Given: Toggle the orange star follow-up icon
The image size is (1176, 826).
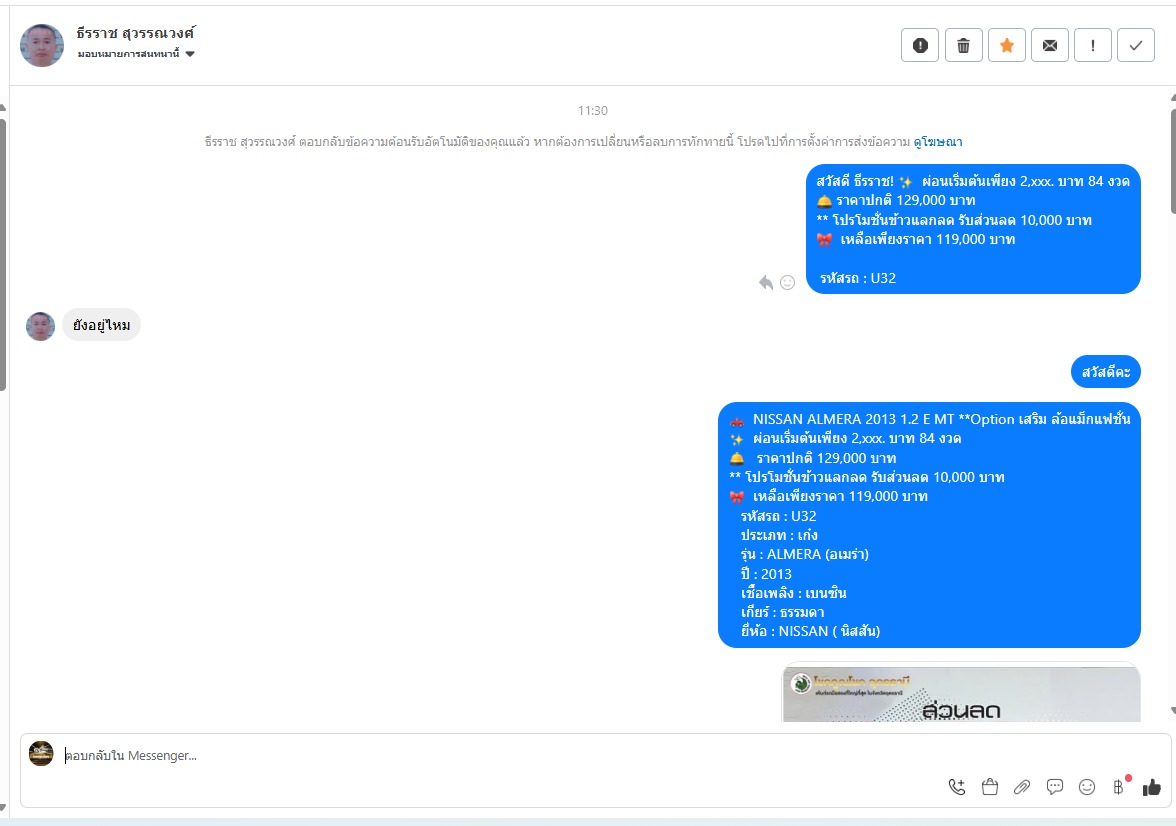Looking at the screenshot, I should click(1006, 46).
